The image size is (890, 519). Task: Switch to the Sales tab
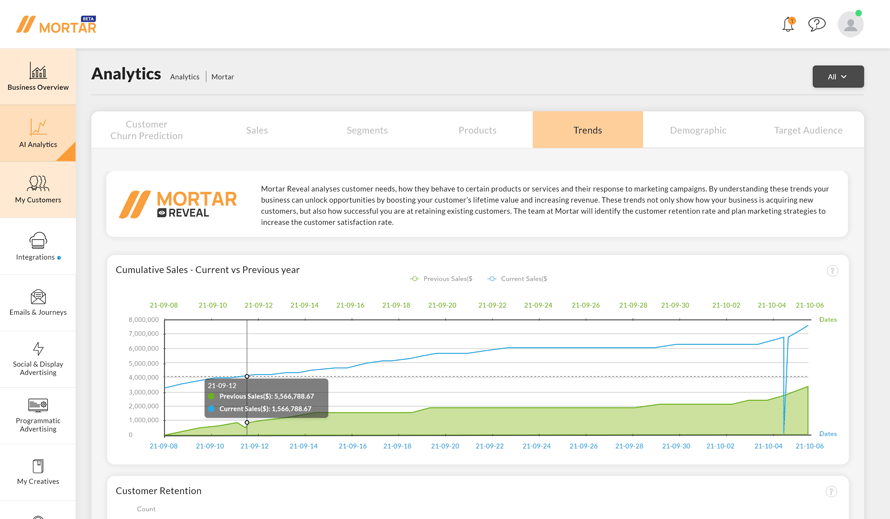click(257, 130)
